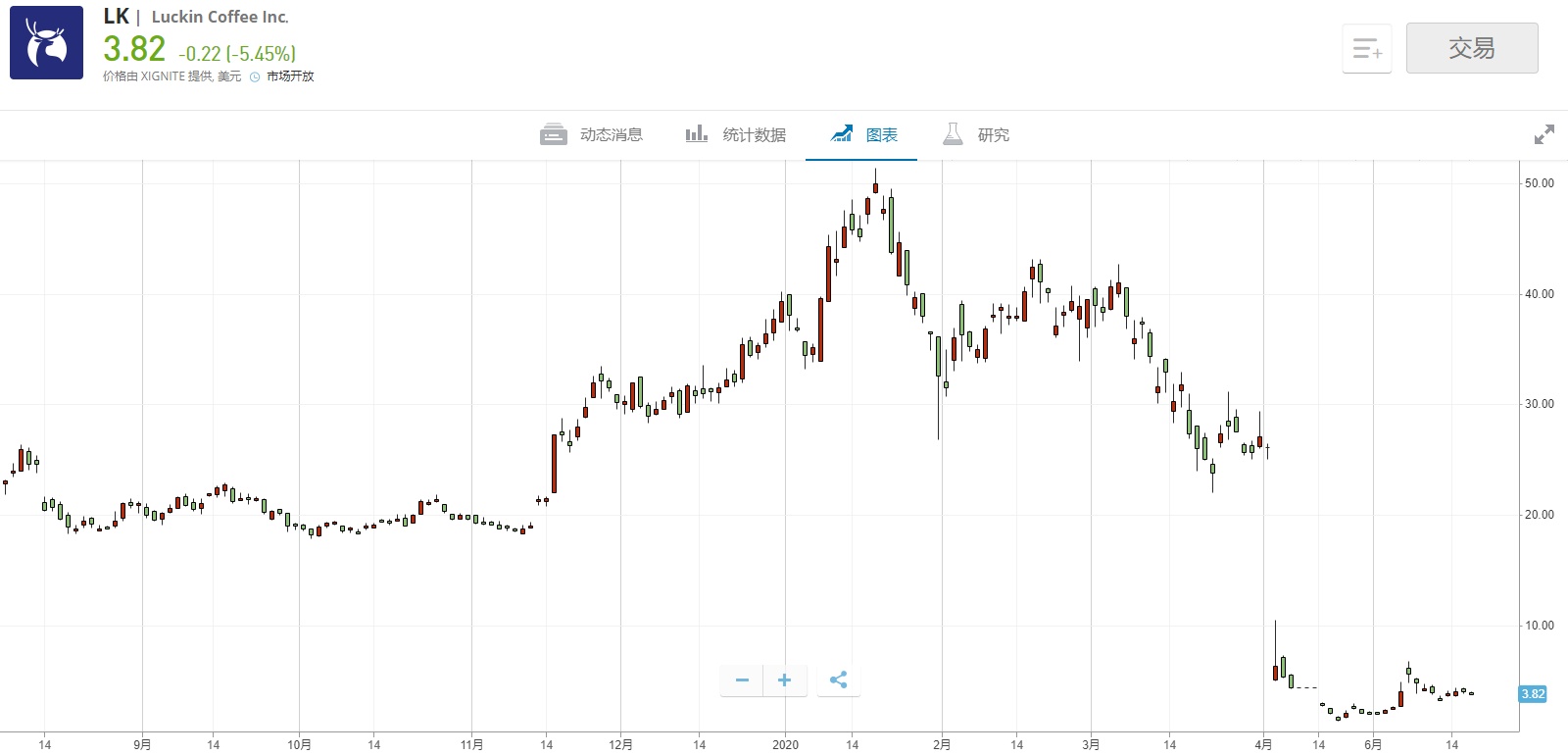Switch to the 统计数据 statistics tab
The image size is (1568, 755).
pos(736,134)
